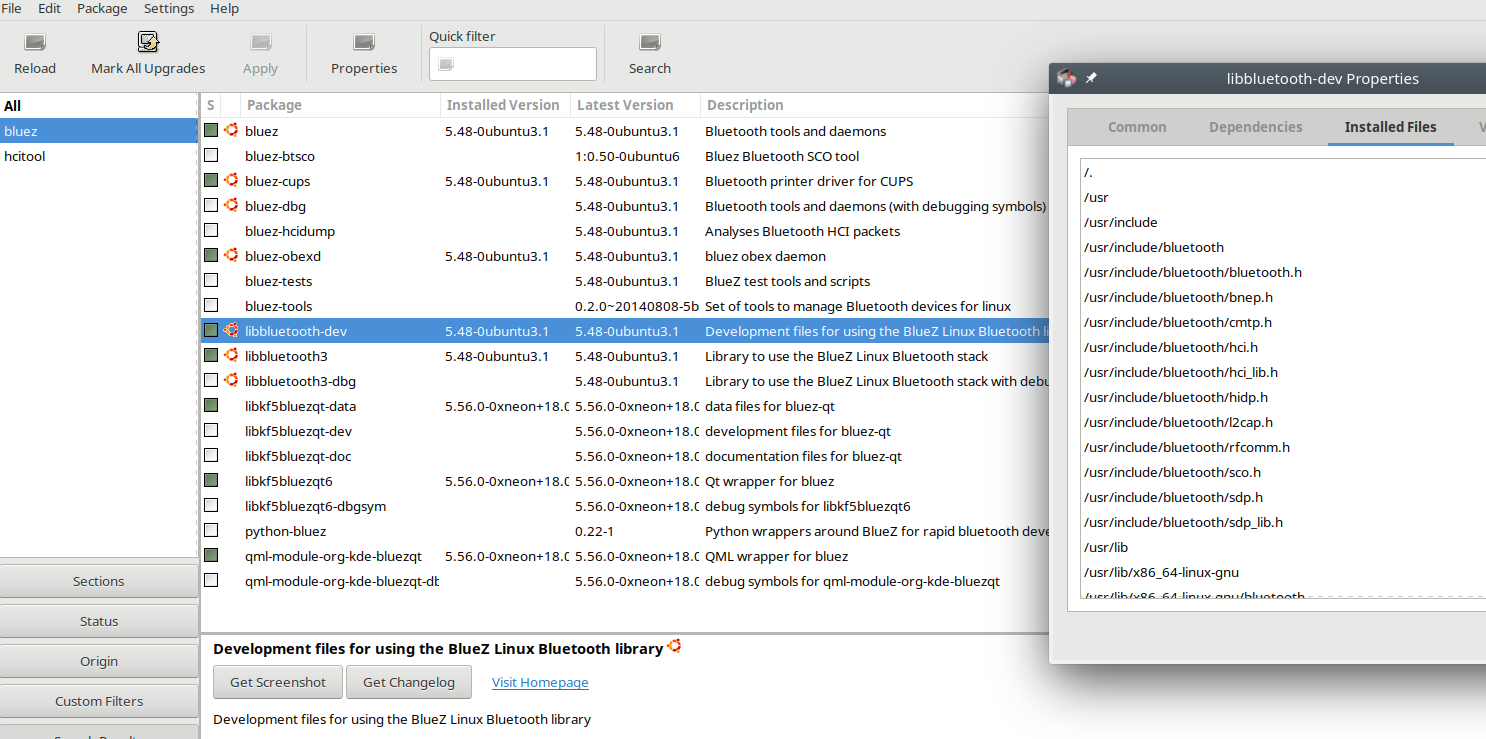Click the Mark All Upgrades icon
1486x739 pixels.
coord(148,42)
